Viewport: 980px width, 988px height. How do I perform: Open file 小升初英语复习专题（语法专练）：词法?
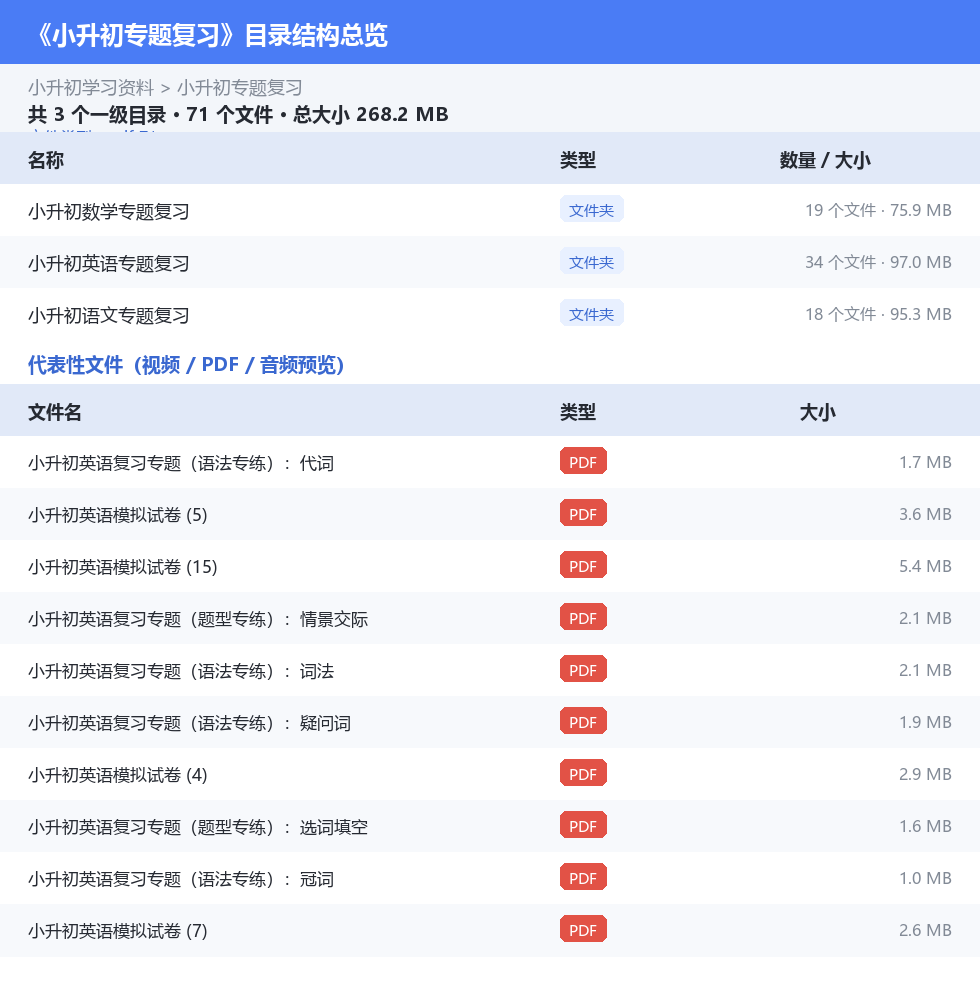(x=181, y=671)
